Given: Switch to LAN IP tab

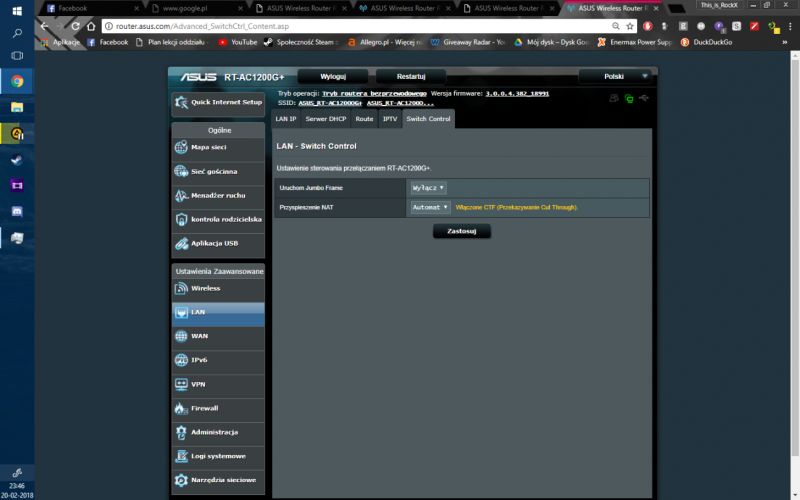Looking at the screenshot, I should [286, 119].
